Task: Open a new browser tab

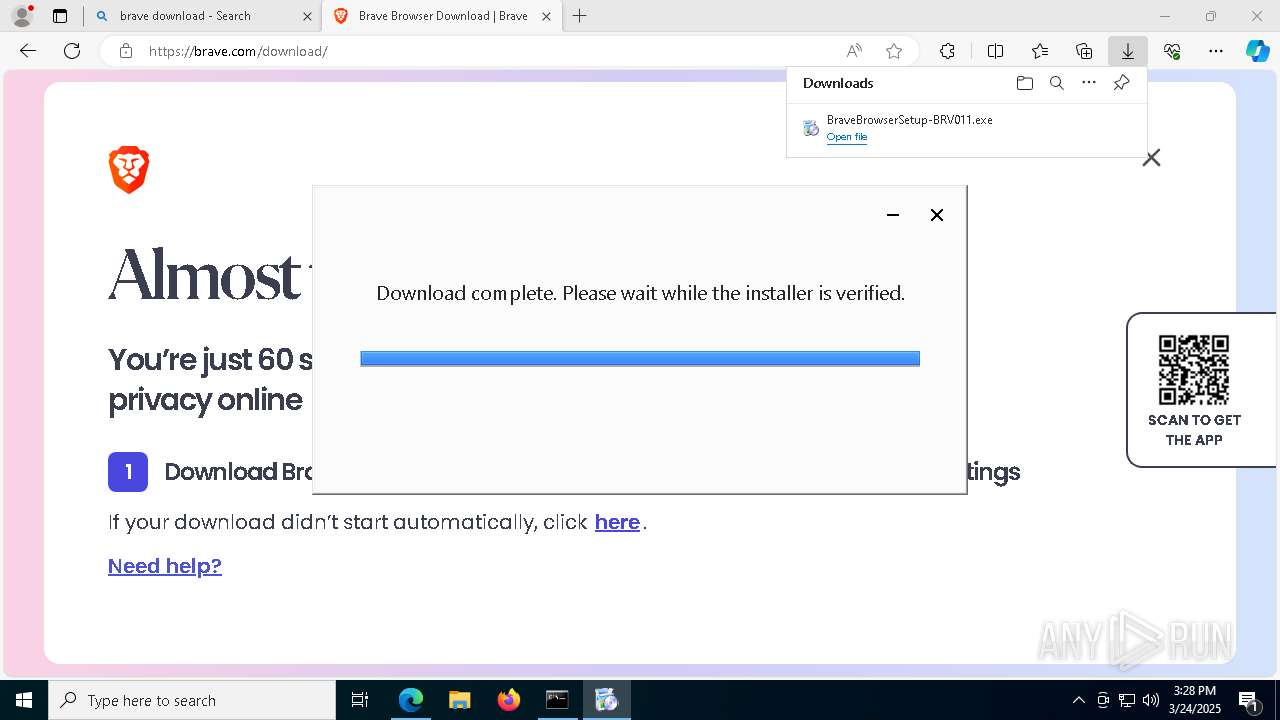Action: (579, 16)
